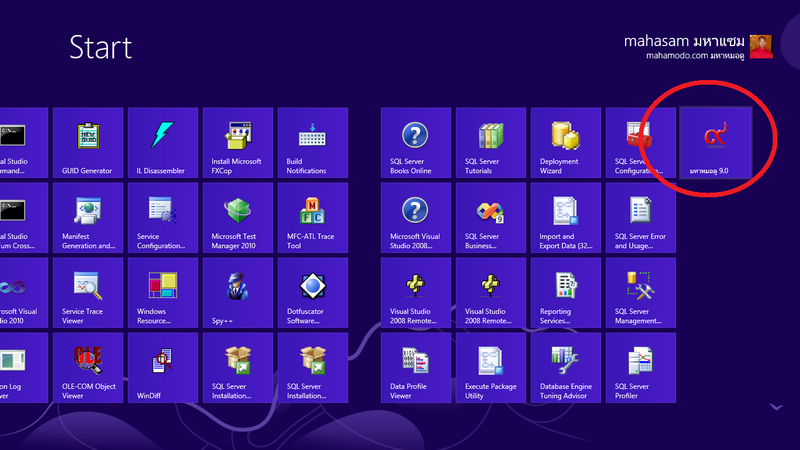This screenshot has height=450, width=800.
Task: Open SQL Server Configuration... tile
Action: tap(641, 143)
